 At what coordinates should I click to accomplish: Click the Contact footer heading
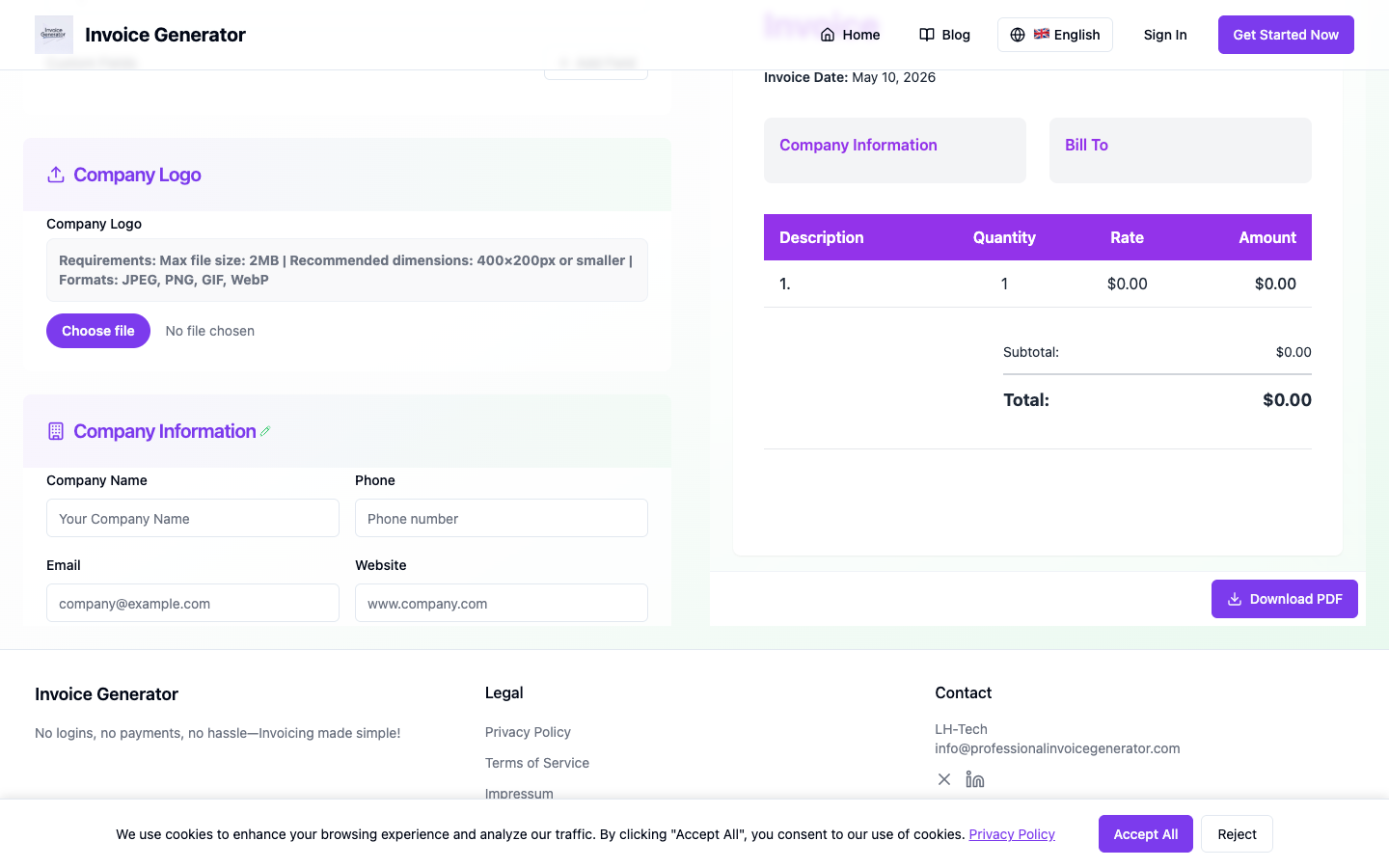pyautogui.click(x=963, y=692)
